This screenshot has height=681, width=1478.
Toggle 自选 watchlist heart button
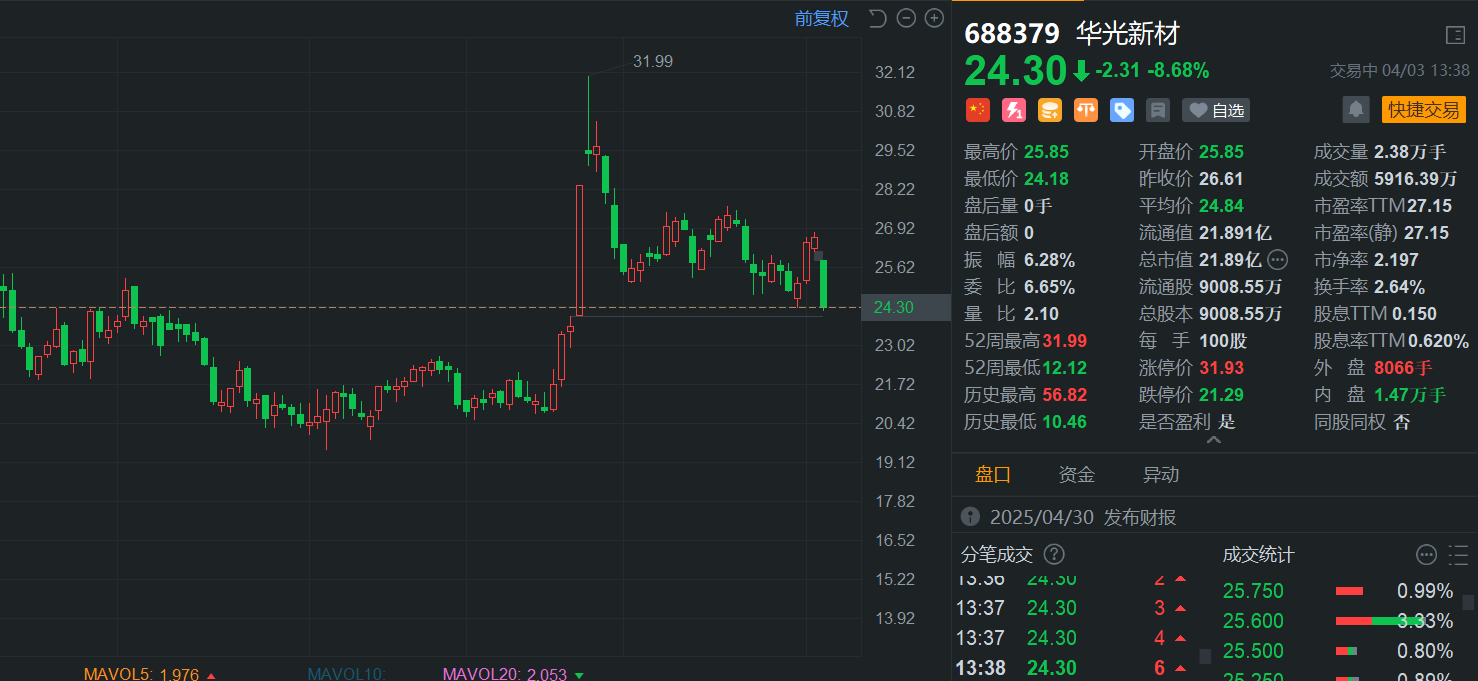click(1216, 110)
